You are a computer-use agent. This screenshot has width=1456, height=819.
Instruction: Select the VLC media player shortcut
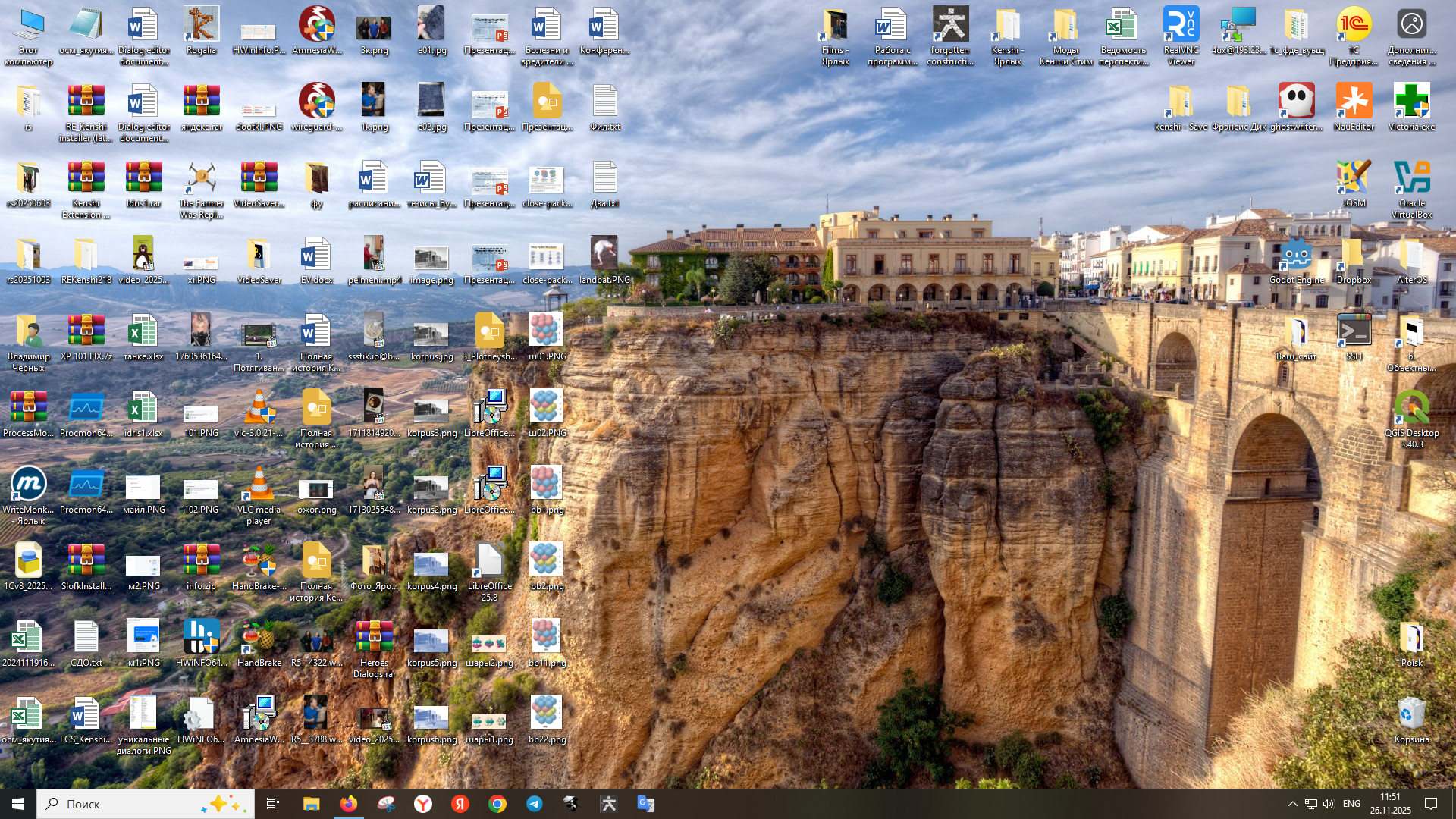[259, 488]
